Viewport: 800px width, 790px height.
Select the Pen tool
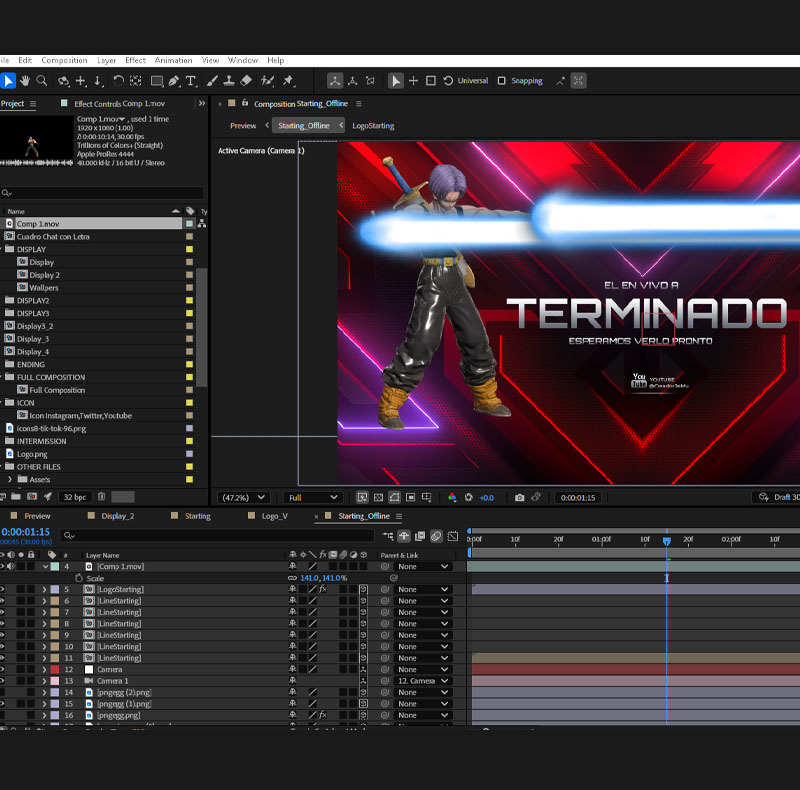tap(174, 81)
